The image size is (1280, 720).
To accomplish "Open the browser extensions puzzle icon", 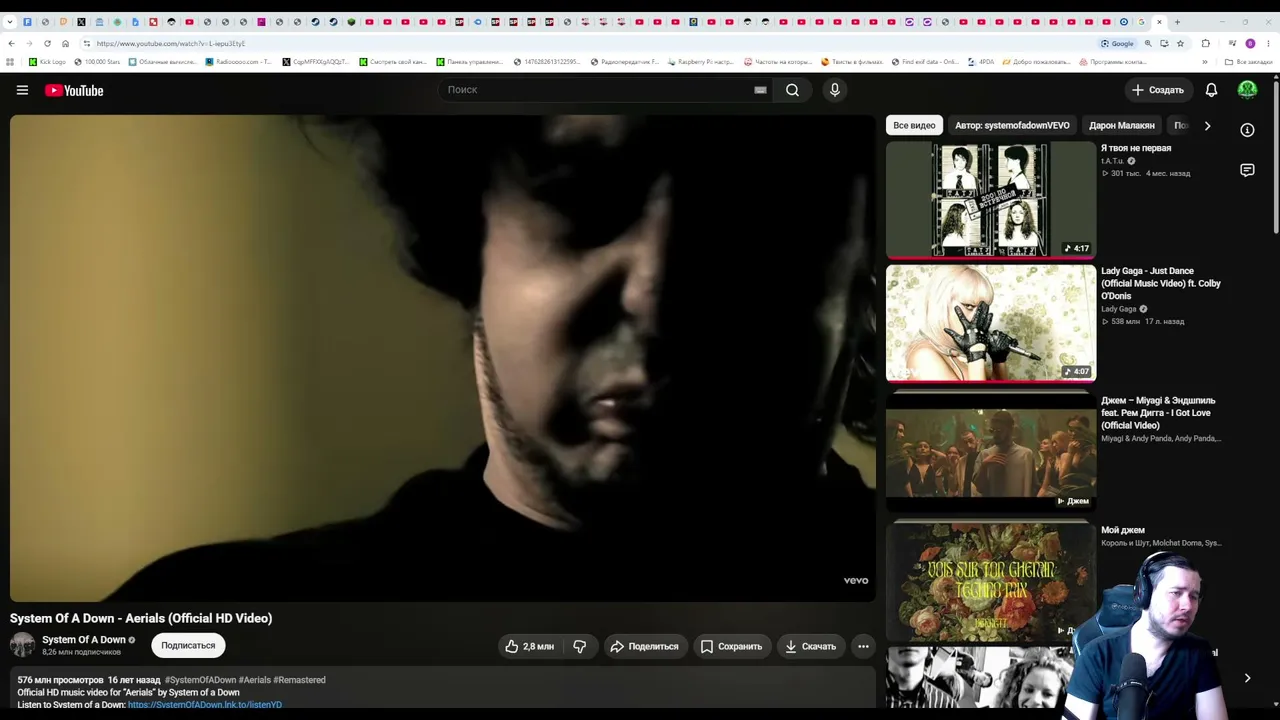I will (x=1205, y=43).
